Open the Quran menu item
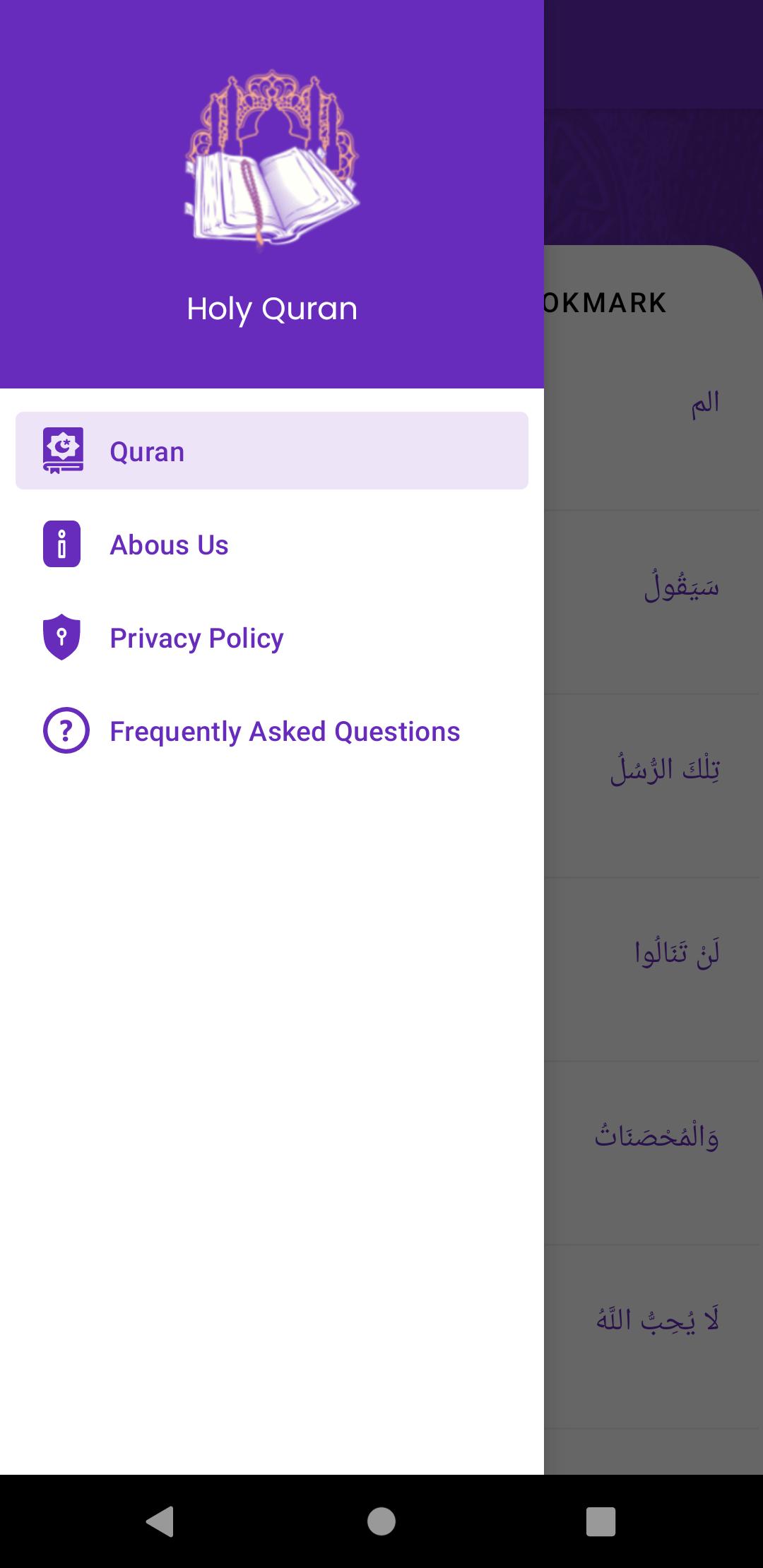The image size is (763, 1568). (272, 451)
